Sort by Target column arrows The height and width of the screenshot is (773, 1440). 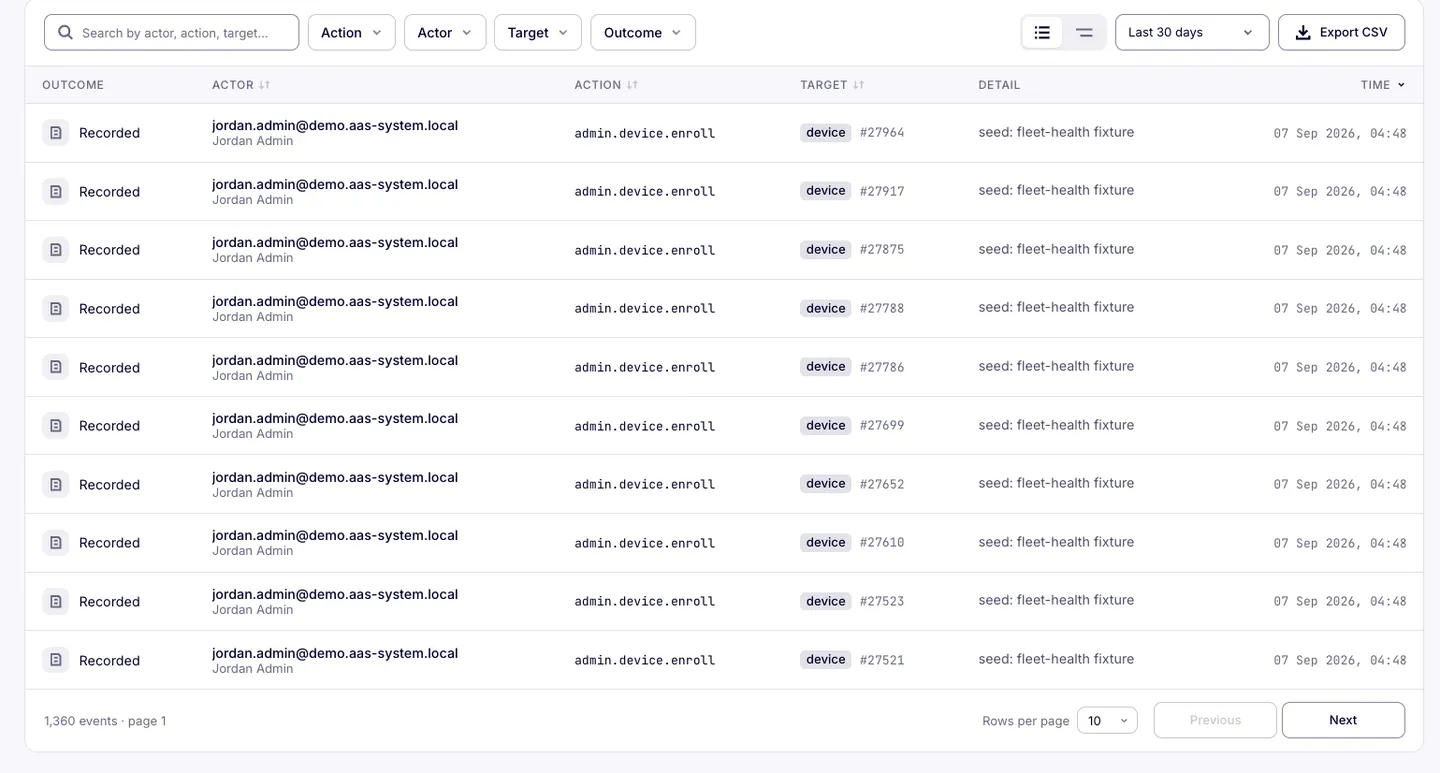pyautogui.click(x=858, y=85)
